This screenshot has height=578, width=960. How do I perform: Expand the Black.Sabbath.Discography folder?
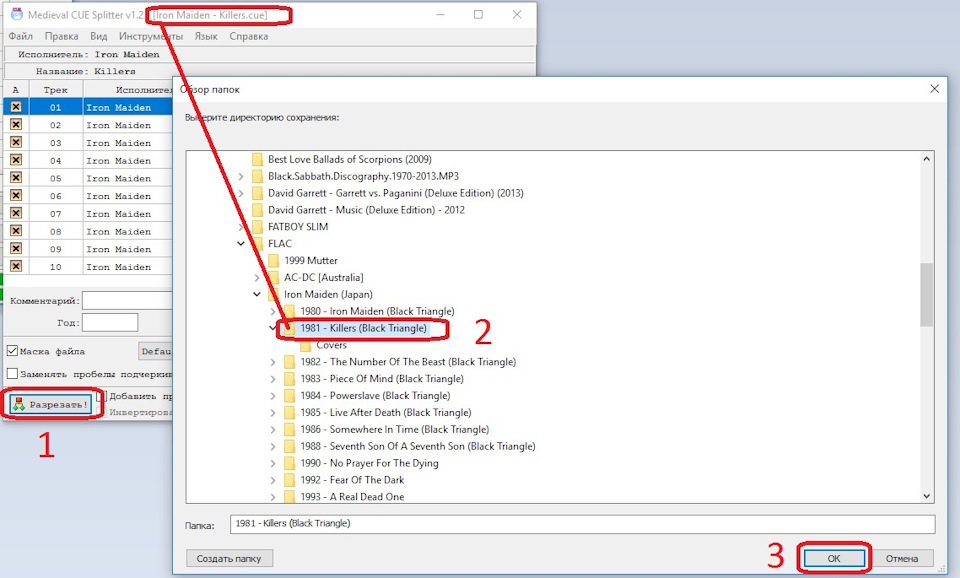241,176
